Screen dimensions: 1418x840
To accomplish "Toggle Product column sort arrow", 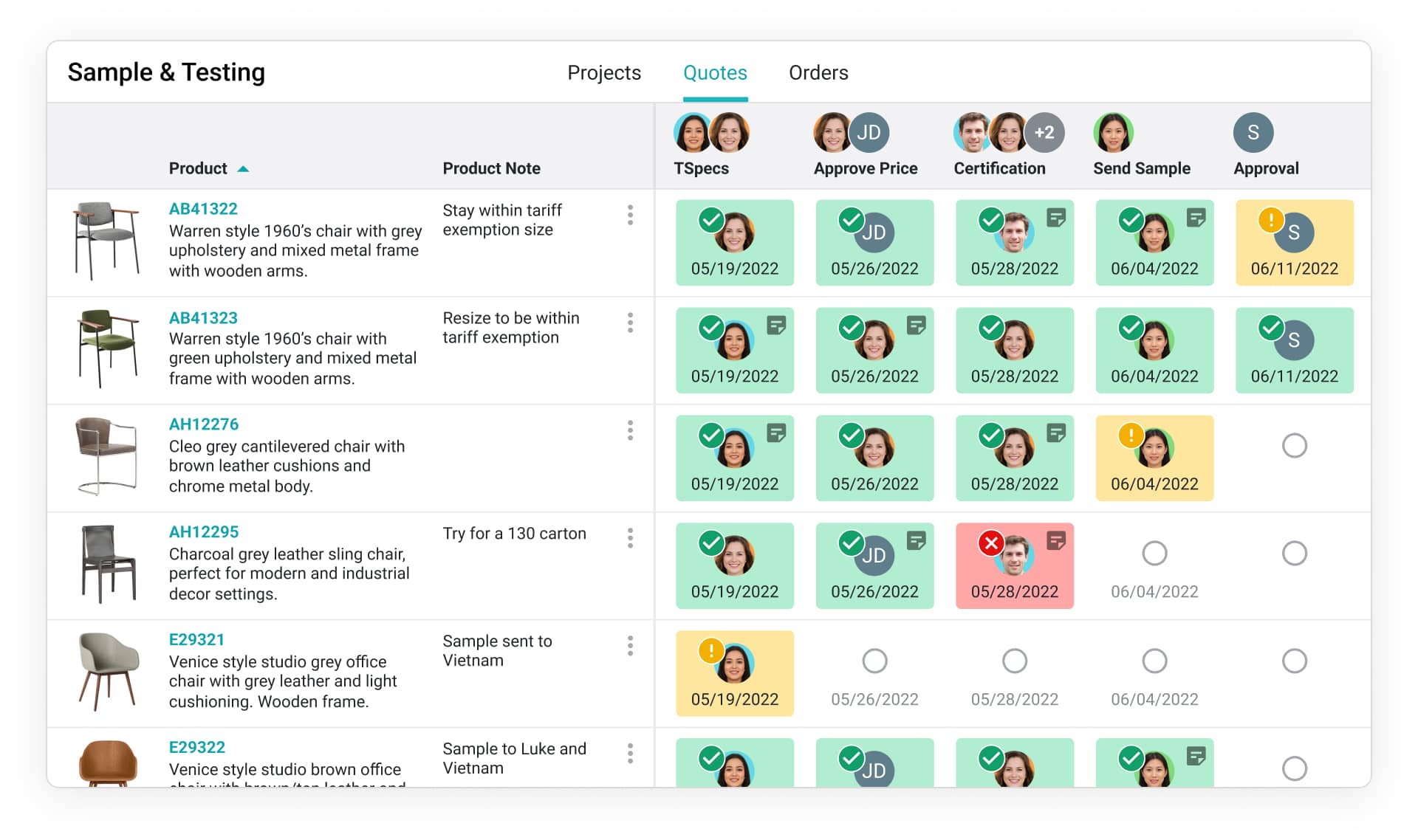I will pos(243,169).
